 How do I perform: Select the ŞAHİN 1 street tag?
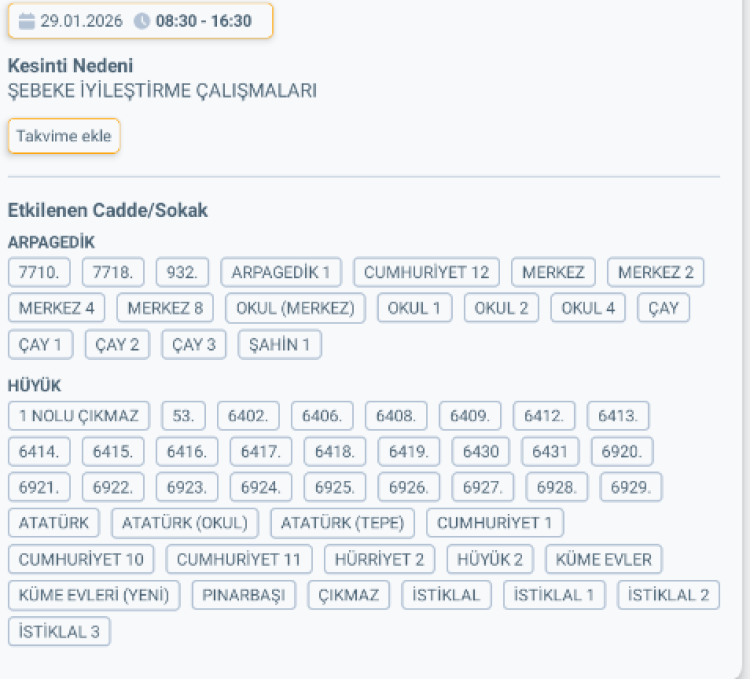point(279,345)
